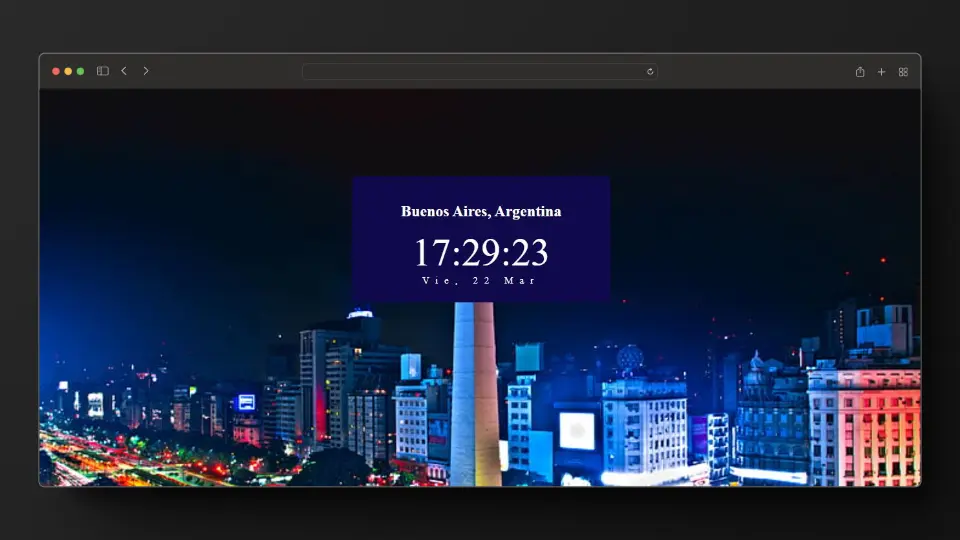Go back with the left chevron
Screen dimensions: 960x540
click(x=124, y=71)
